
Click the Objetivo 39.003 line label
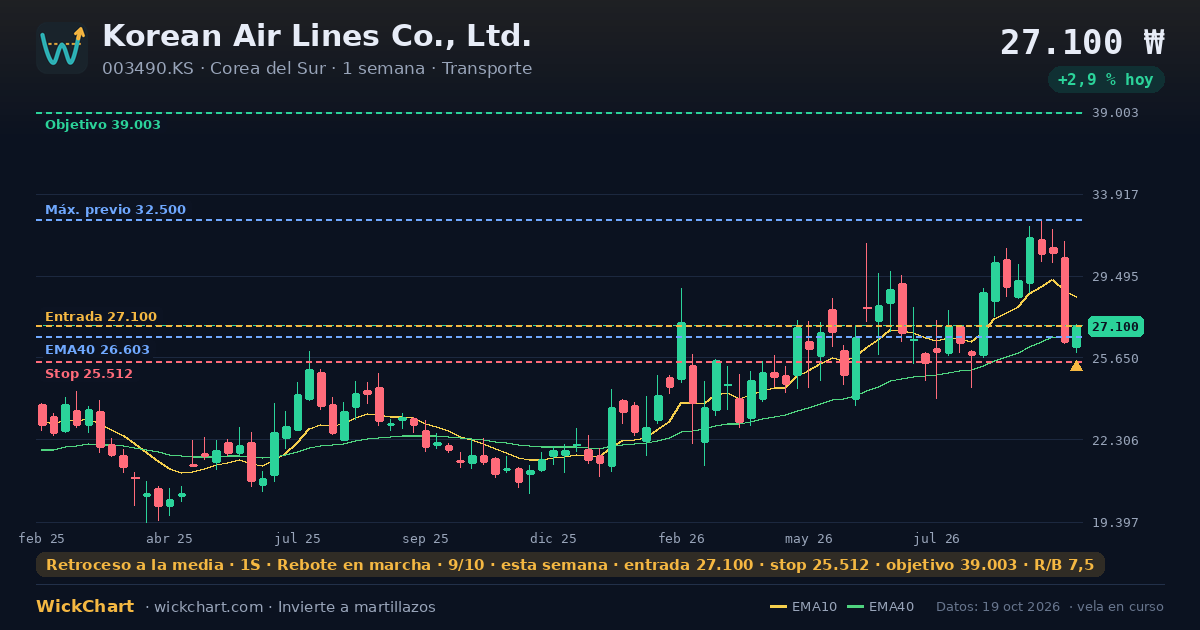[x=103, y=125]
